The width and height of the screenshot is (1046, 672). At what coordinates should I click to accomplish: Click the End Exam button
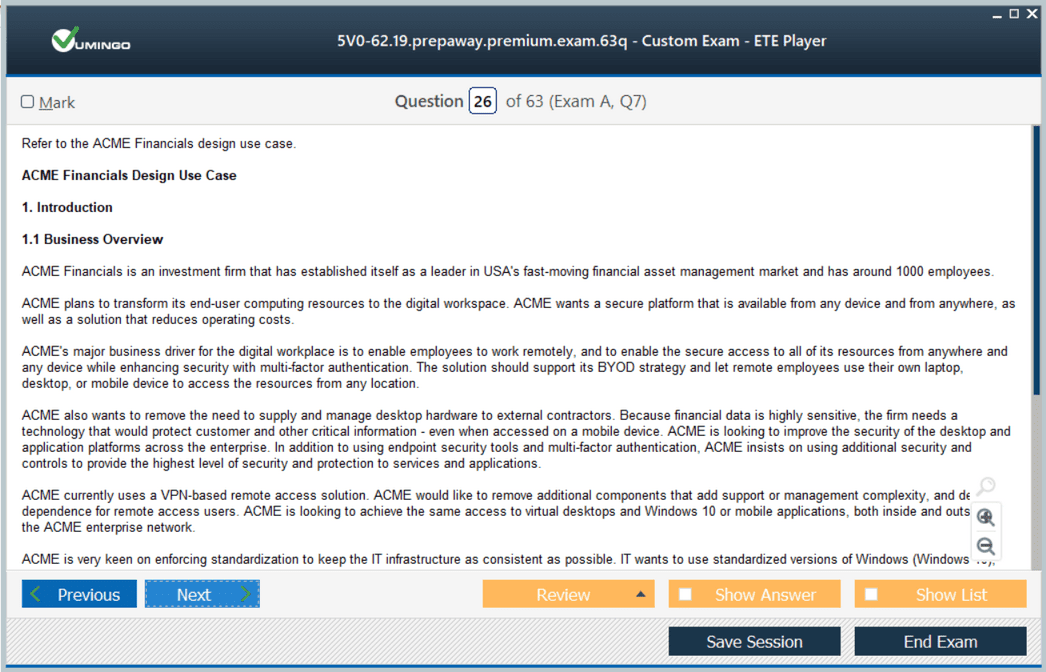[940, 641]
